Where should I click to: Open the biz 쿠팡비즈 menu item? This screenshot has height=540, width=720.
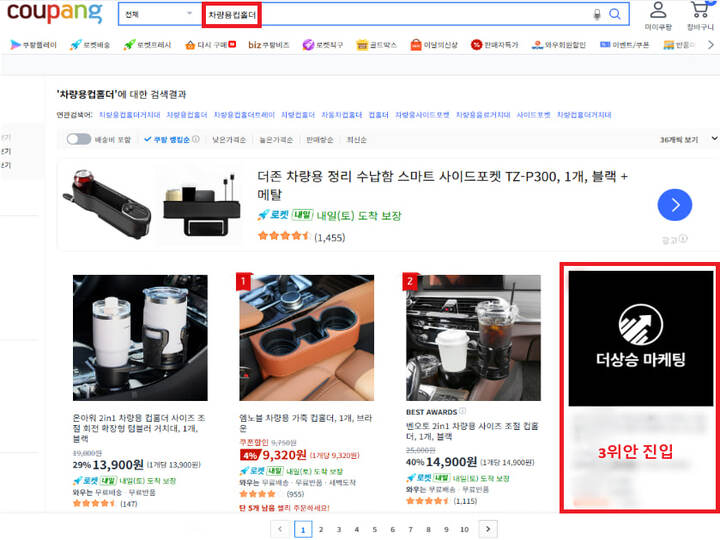click(268, 45)
